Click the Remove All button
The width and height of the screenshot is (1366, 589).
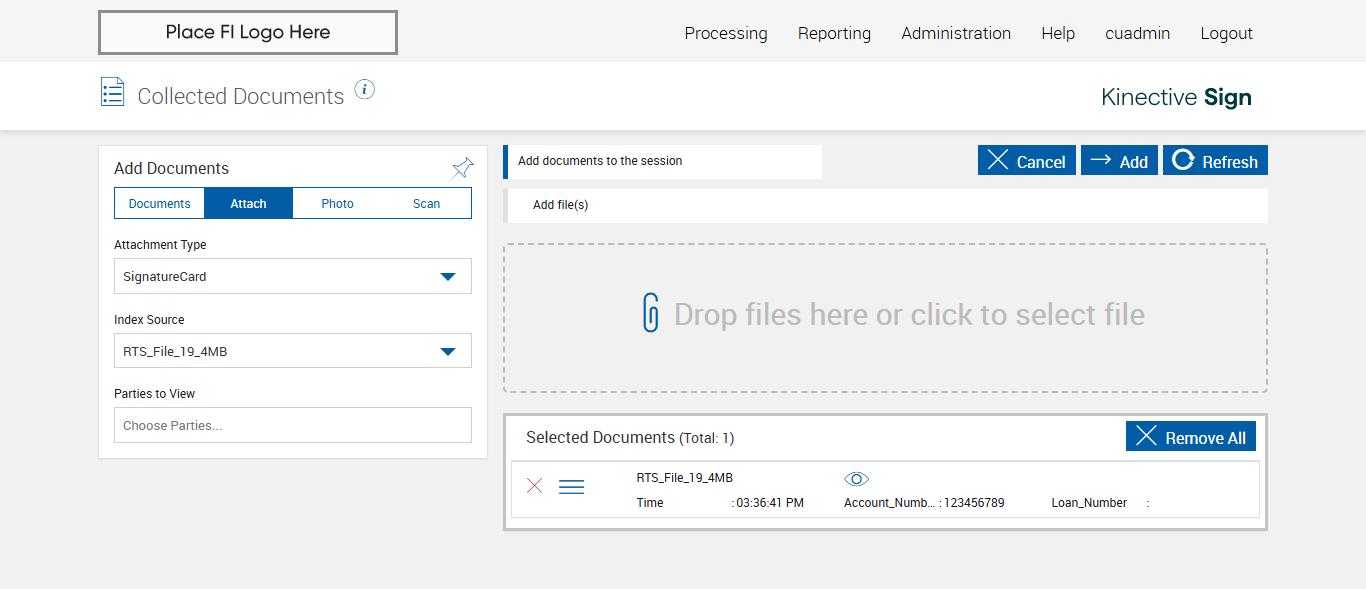coord(1191,437)
